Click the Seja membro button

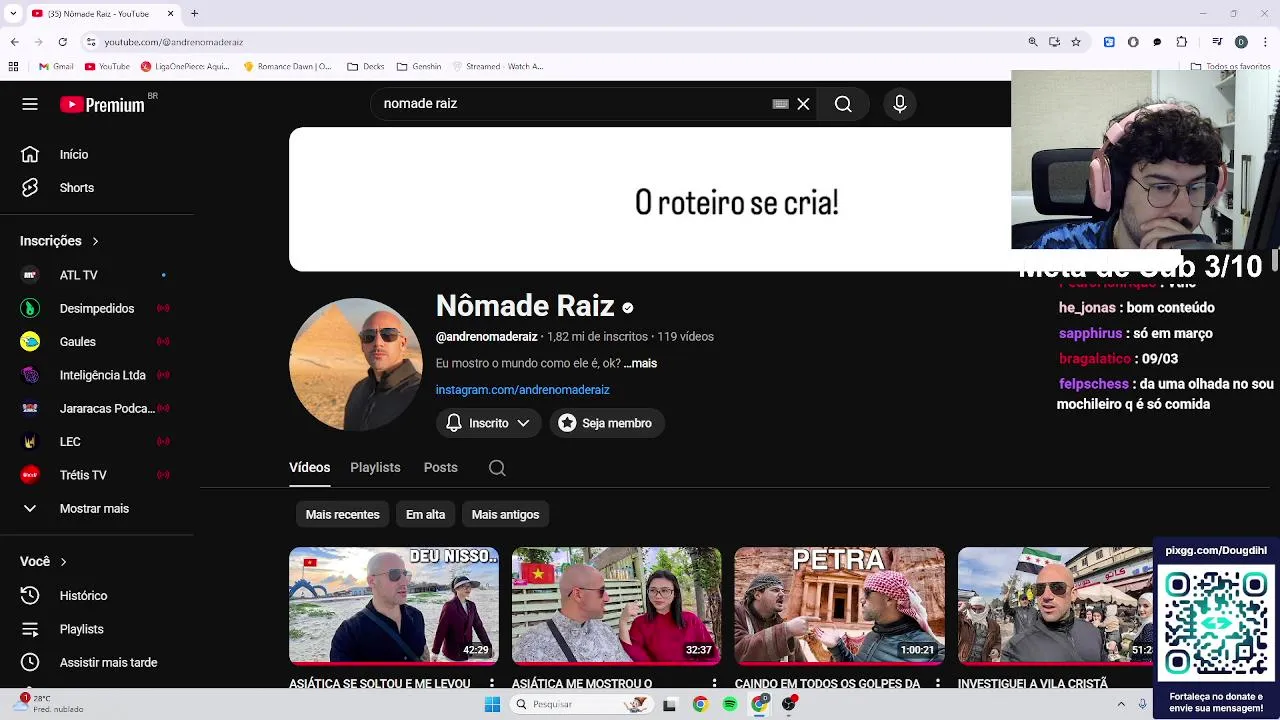[x=607, y=423]
